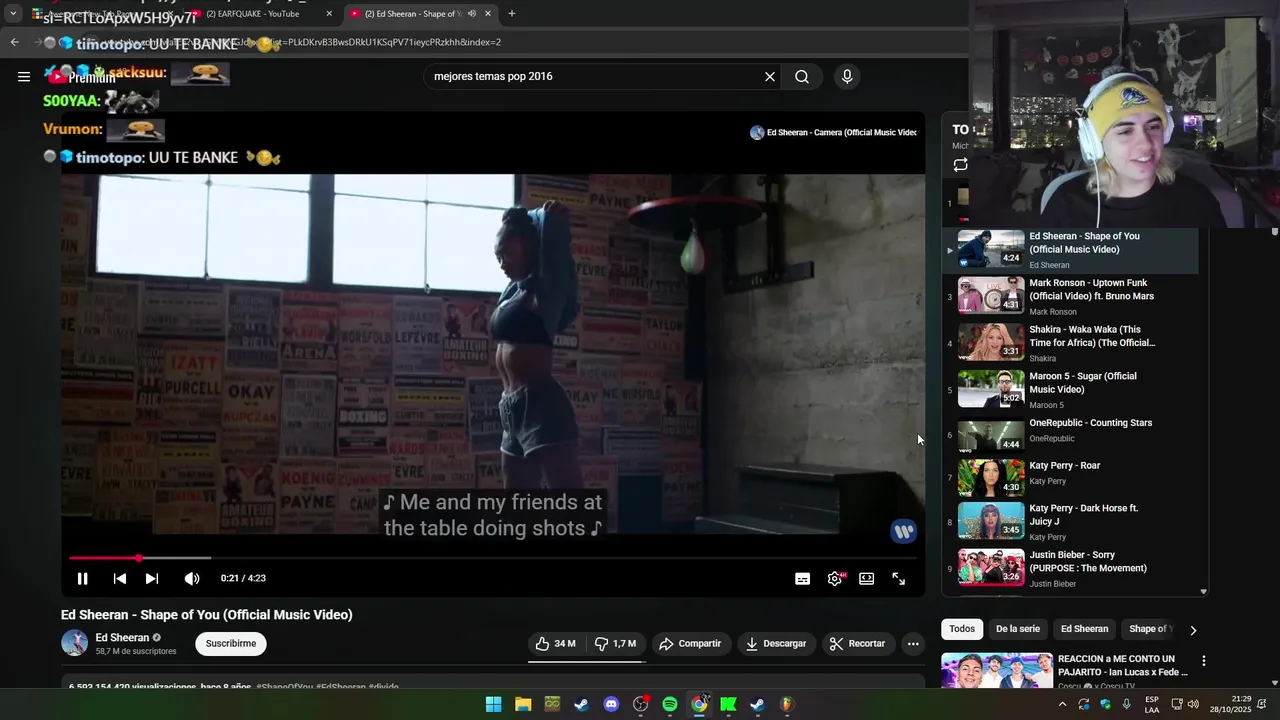Enter fullscreen mode in the player
The height and width of the screenshot is (720, 1280).
point(899,578)
